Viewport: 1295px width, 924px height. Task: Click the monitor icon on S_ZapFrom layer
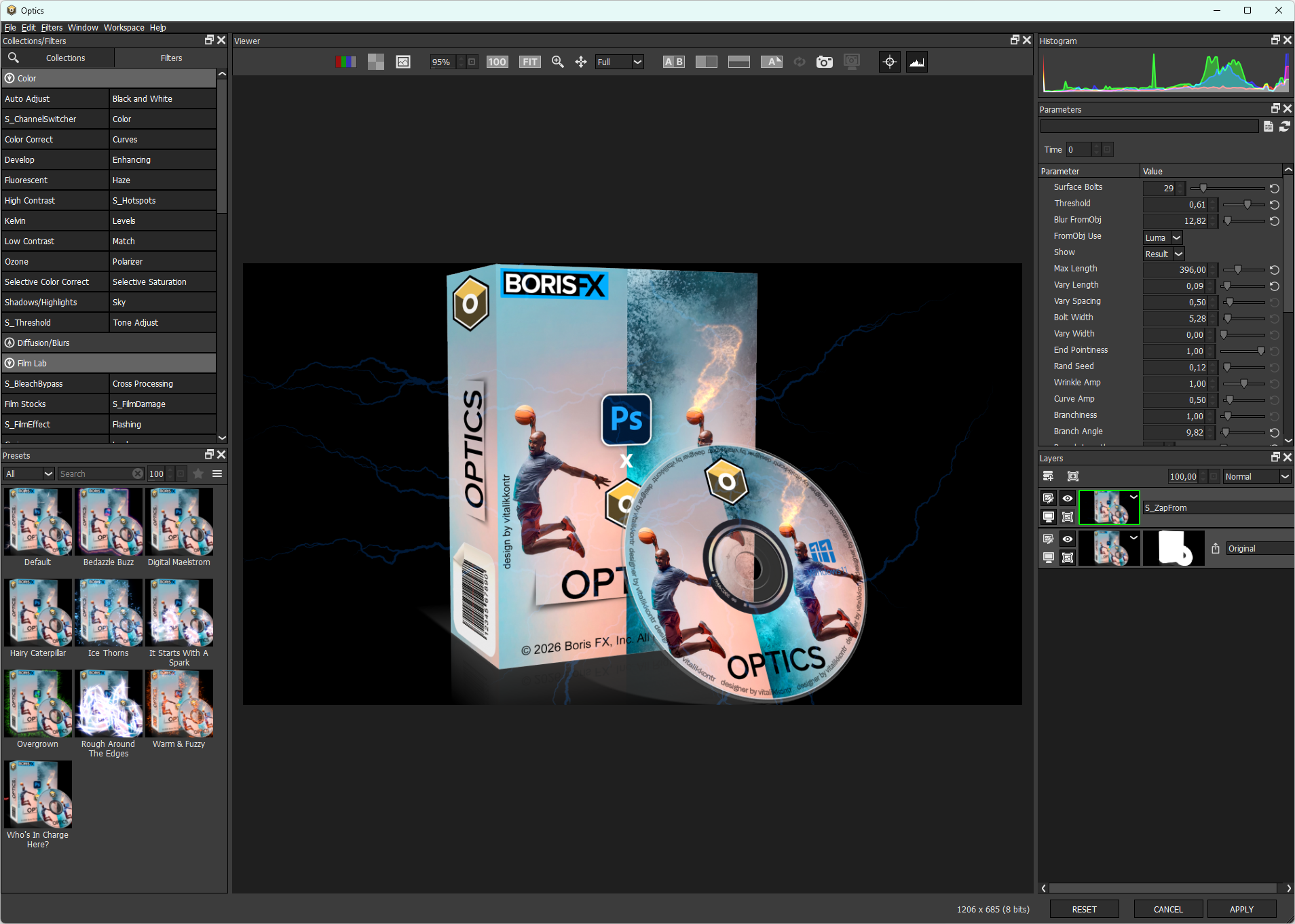pyautogui.click(x=1048, y=517)
